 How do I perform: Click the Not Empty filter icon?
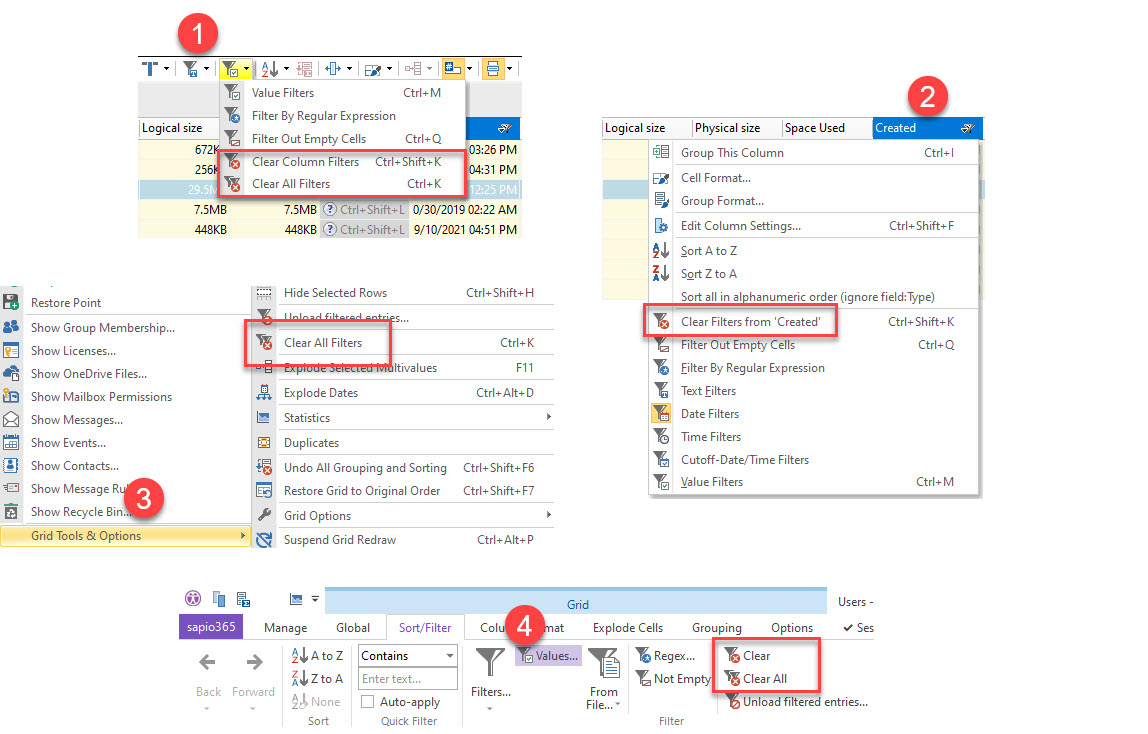(645, 678)
